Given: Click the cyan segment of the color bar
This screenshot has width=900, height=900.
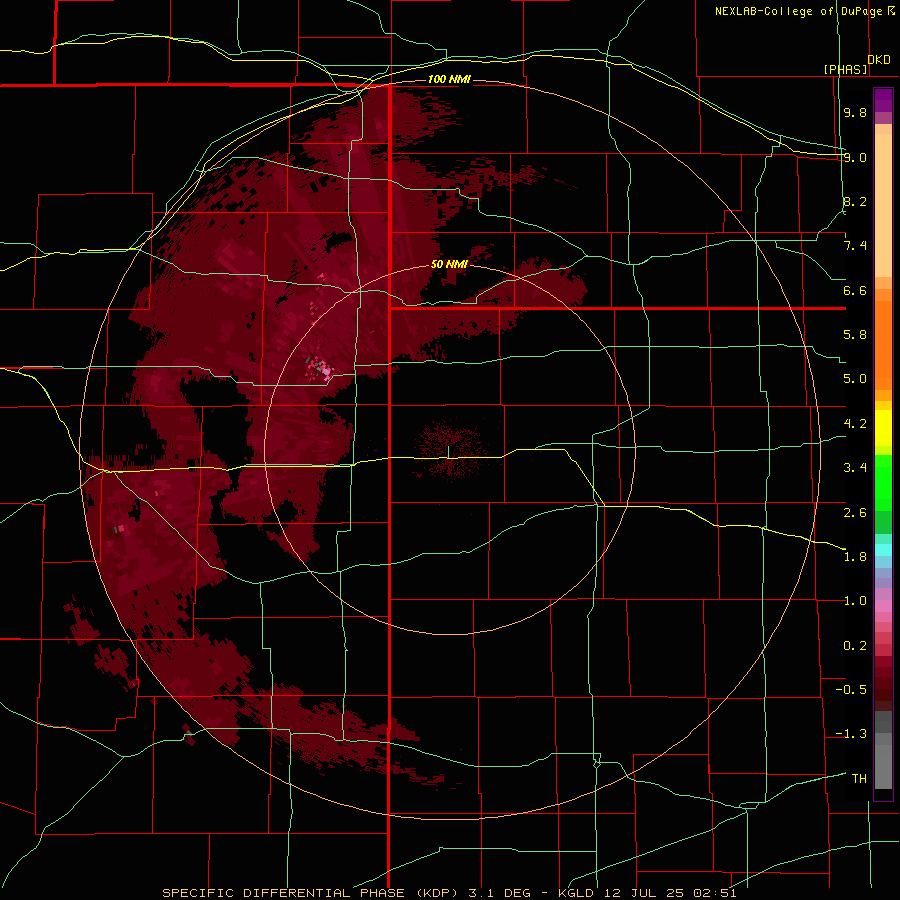Looking at the screenshot, I should [883, 550].
